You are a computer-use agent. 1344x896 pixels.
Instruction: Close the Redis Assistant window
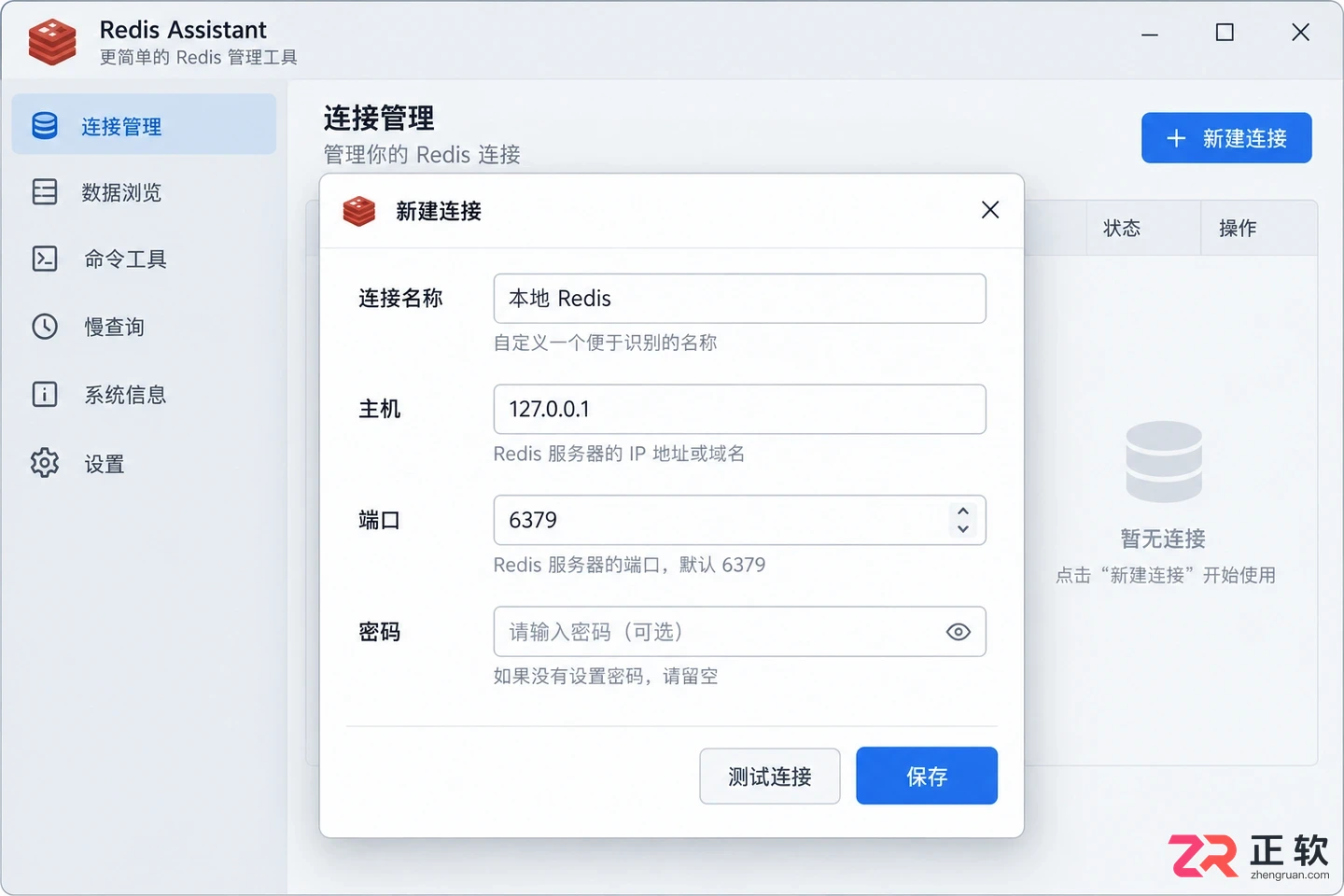[1300, 33]
